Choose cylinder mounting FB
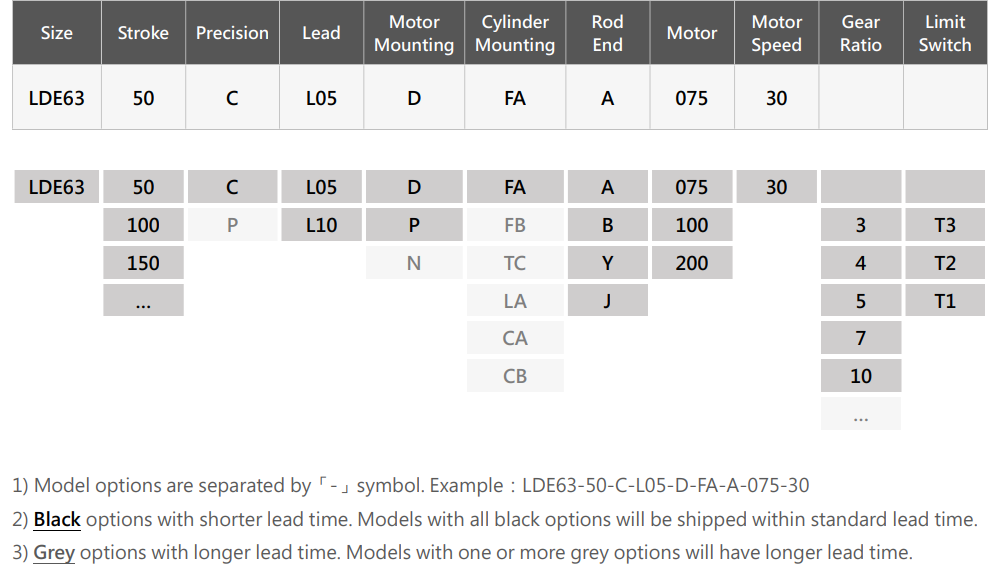Image resolution: width=1000 pixels, height=564 pixels. coord(515,225)
